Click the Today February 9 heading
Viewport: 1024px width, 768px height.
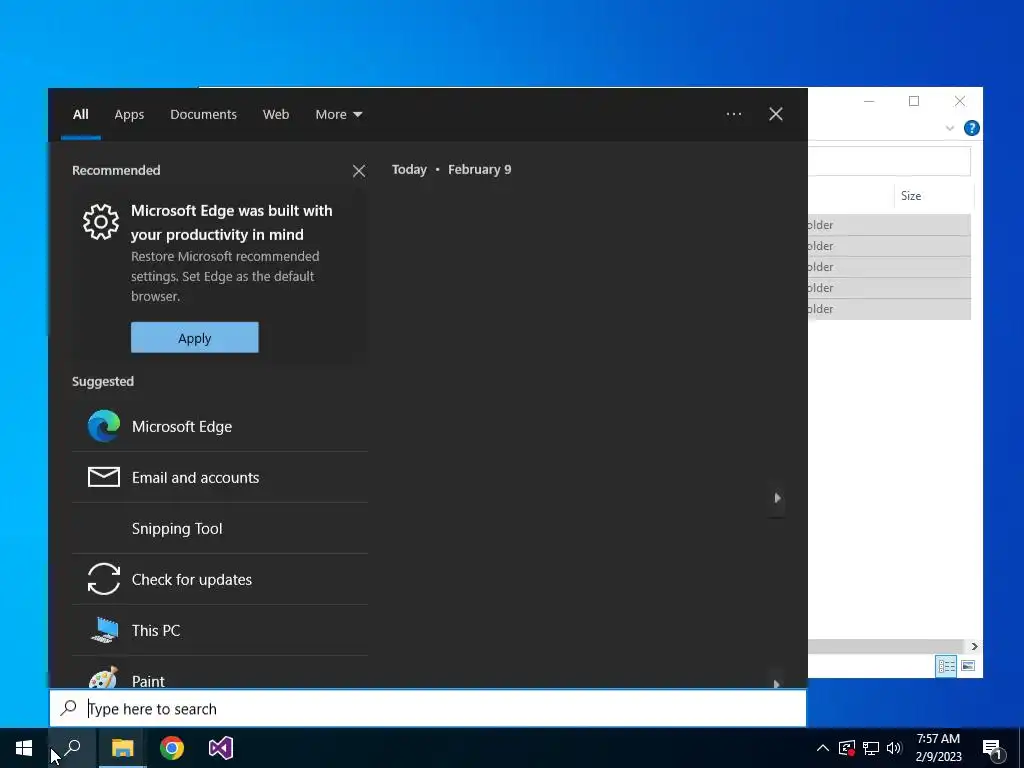pos(451,170)
